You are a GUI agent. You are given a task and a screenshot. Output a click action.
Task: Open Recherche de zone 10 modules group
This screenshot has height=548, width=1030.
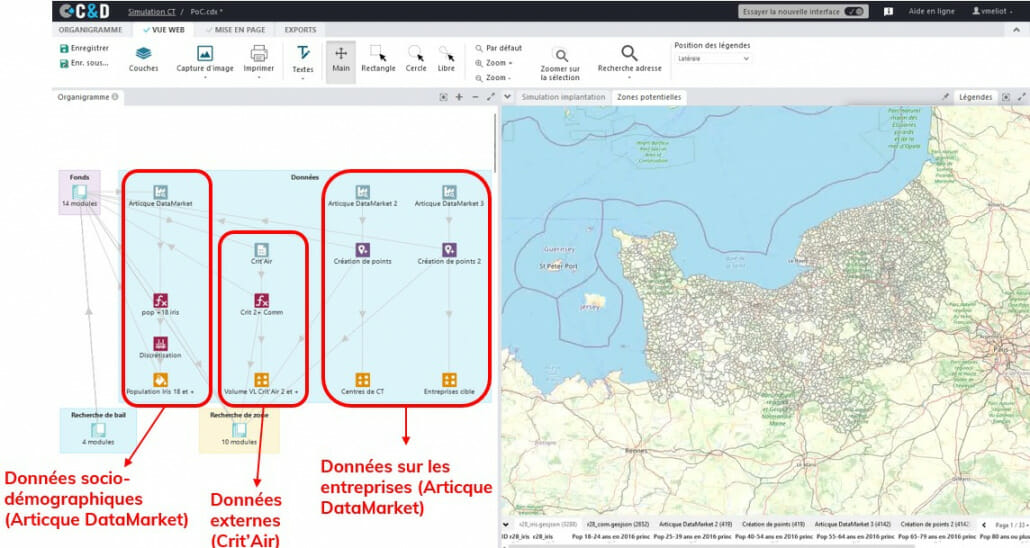point(239,430)
